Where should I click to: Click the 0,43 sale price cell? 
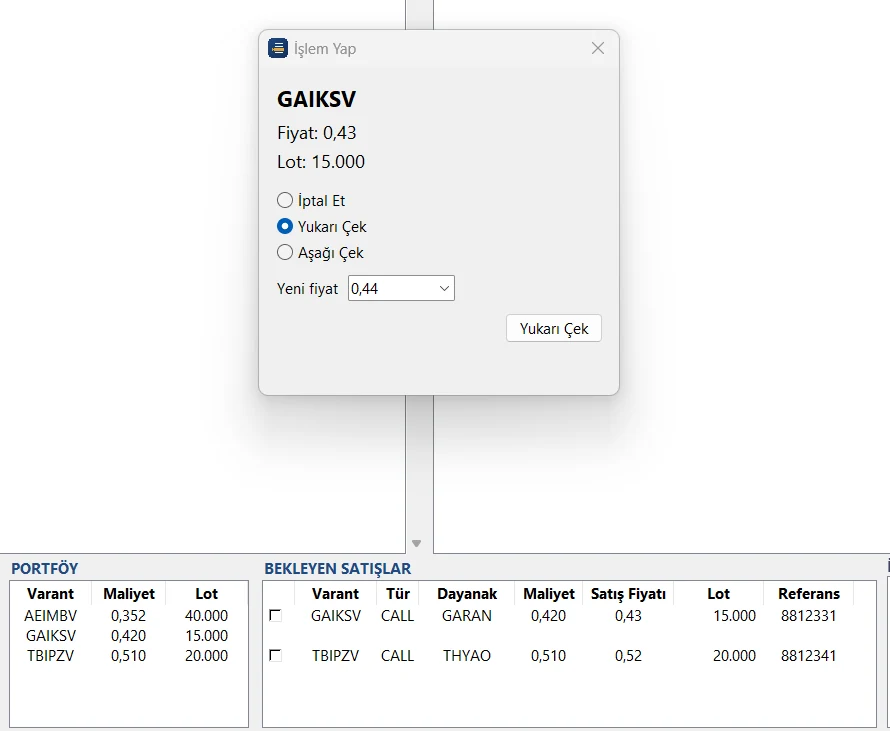coord(628,616)
